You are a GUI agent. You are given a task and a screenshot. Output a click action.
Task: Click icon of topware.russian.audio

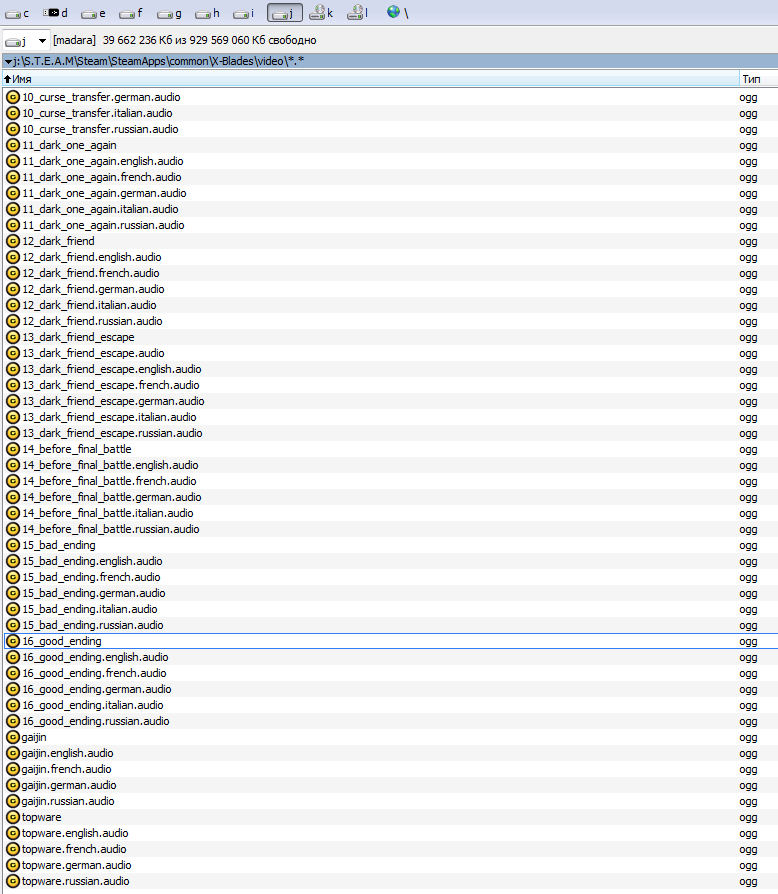pos(13,881)
